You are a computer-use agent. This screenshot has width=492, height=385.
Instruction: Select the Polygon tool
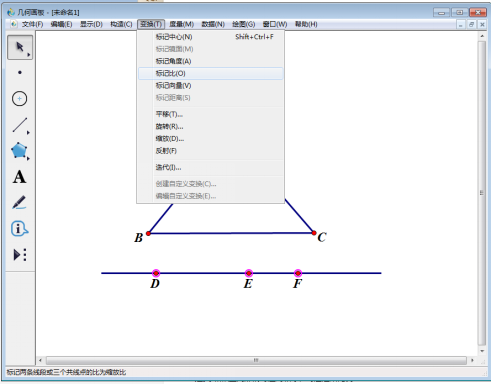(x=19, y=151)
